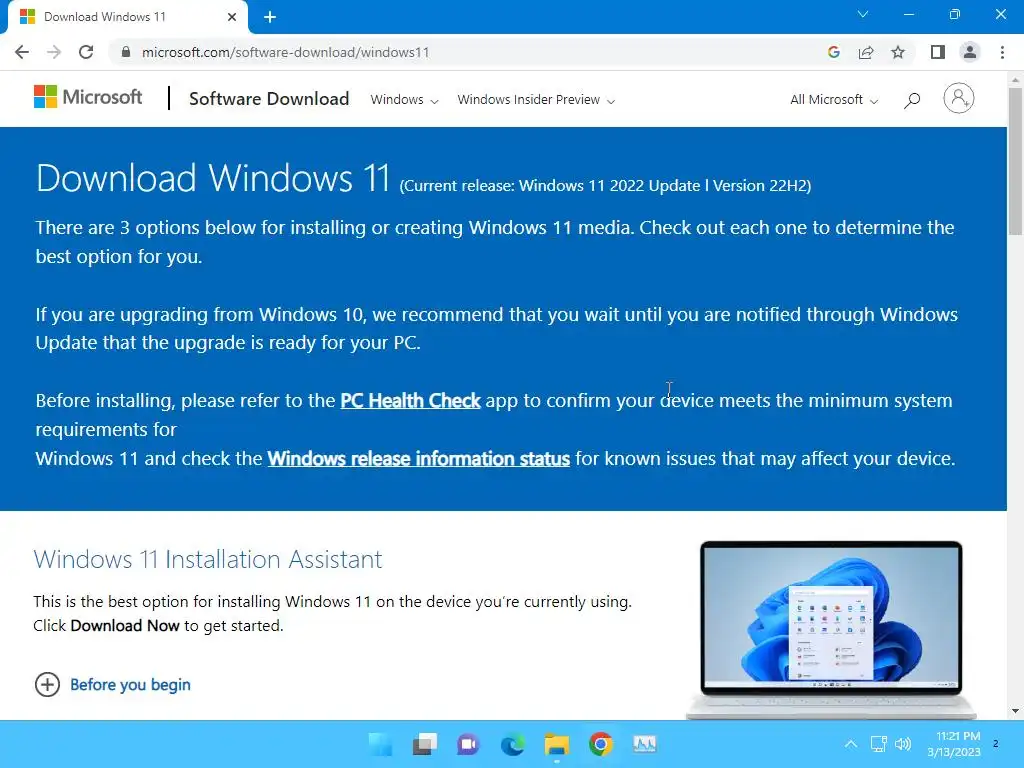Viewport: 1024px width, 768px height.
Task: Open the monitor app on taskbar
Action: 645,744
